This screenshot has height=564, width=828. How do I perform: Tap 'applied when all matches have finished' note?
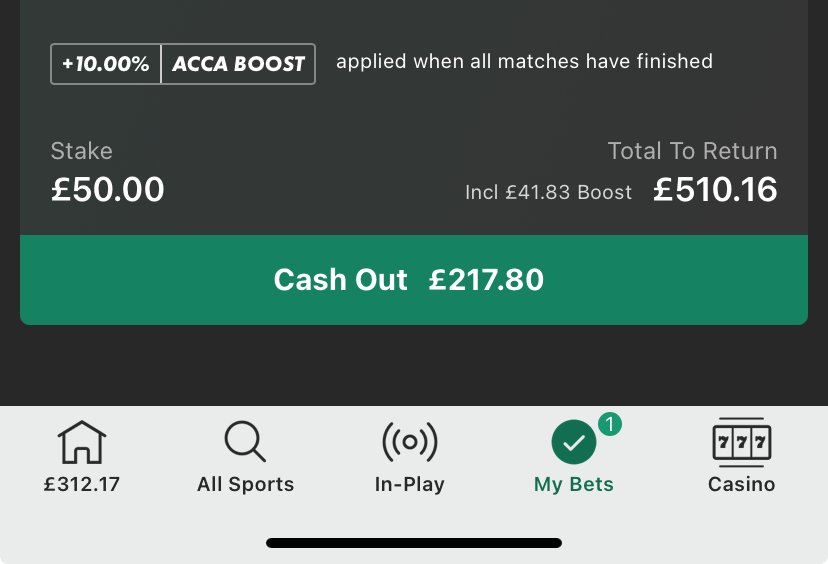coord(524,62)
